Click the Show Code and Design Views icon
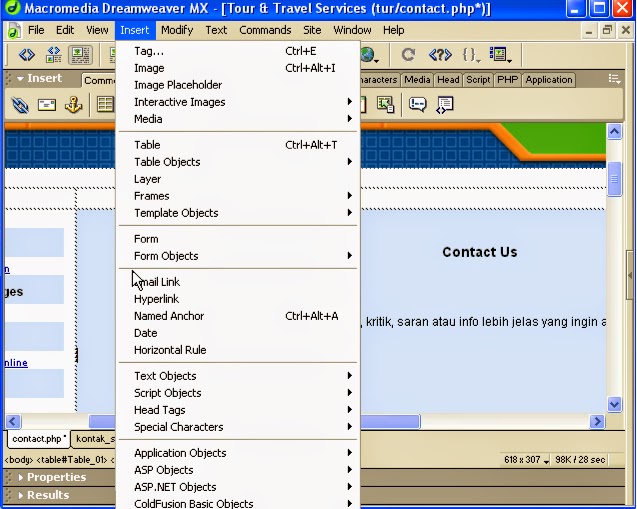Viewport: 637px width, 509px height. click(x=54, y=54)
